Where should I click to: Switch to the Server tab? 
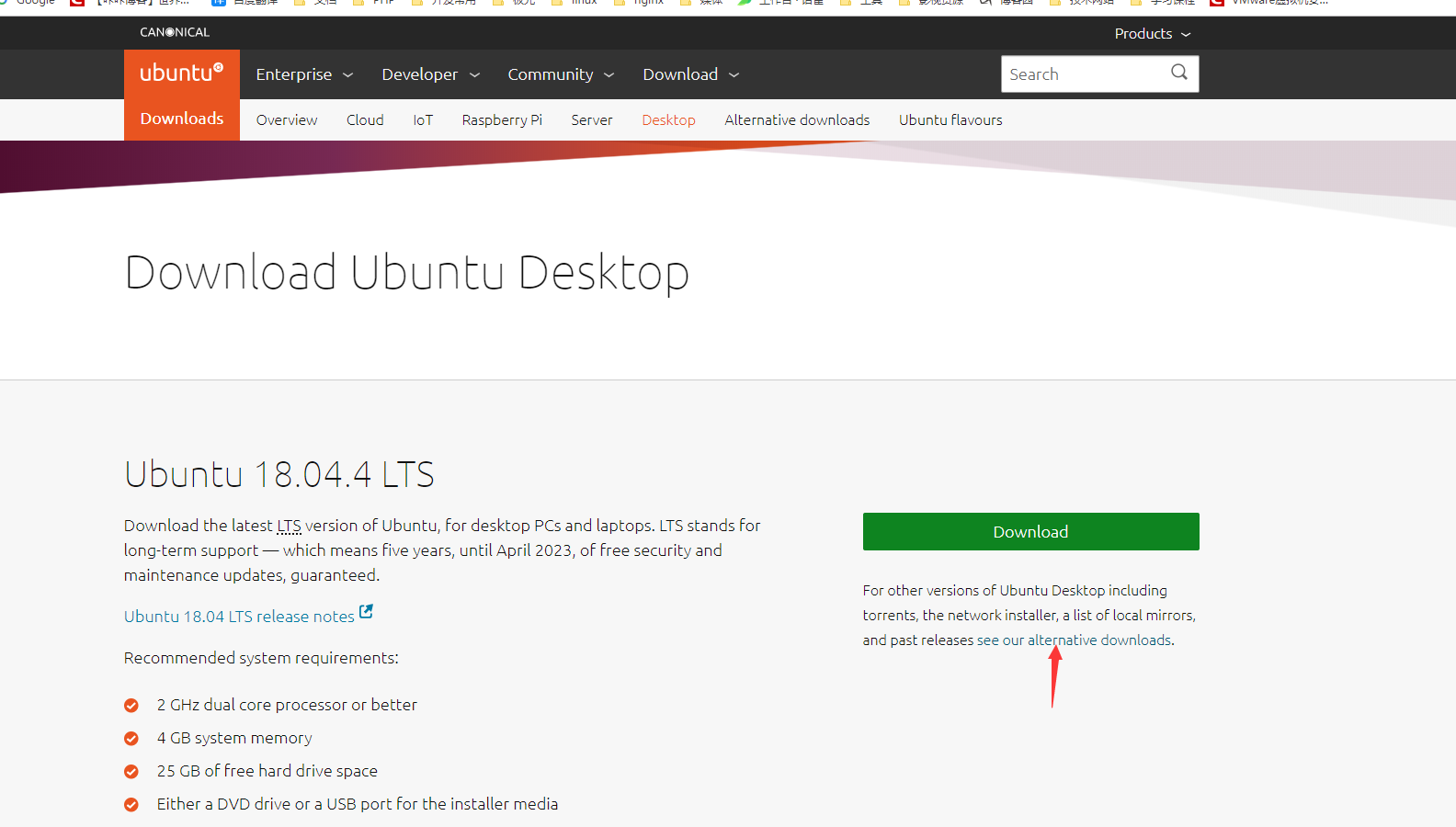point(591,120)
